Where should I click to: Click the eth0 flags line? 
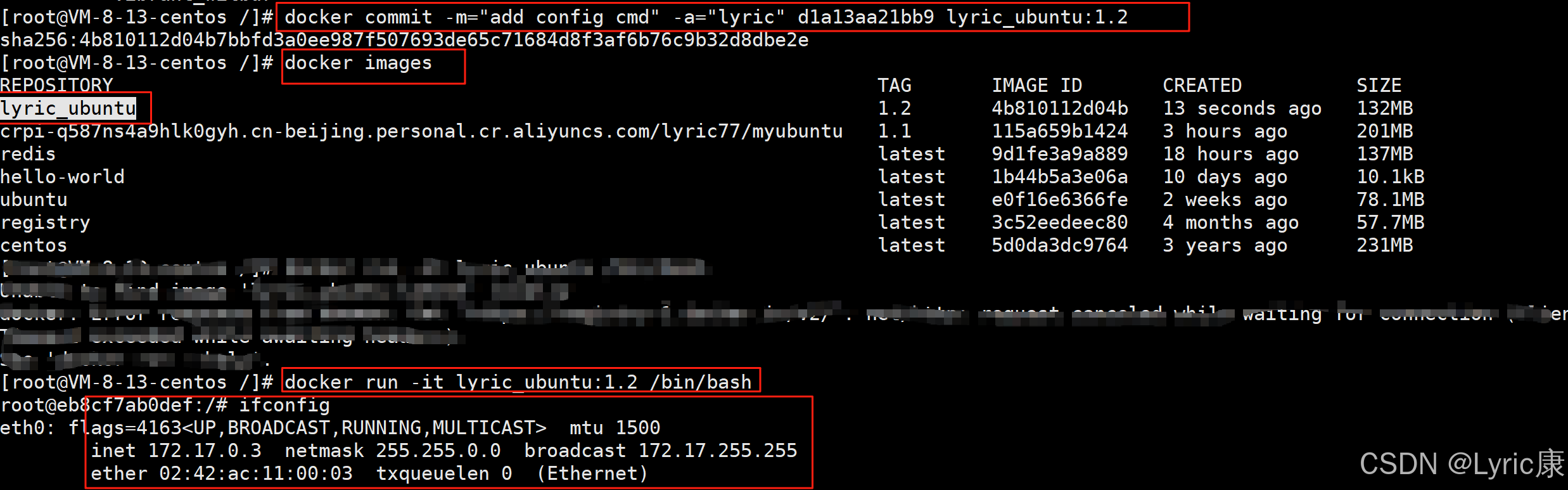[x=330, y=428]
